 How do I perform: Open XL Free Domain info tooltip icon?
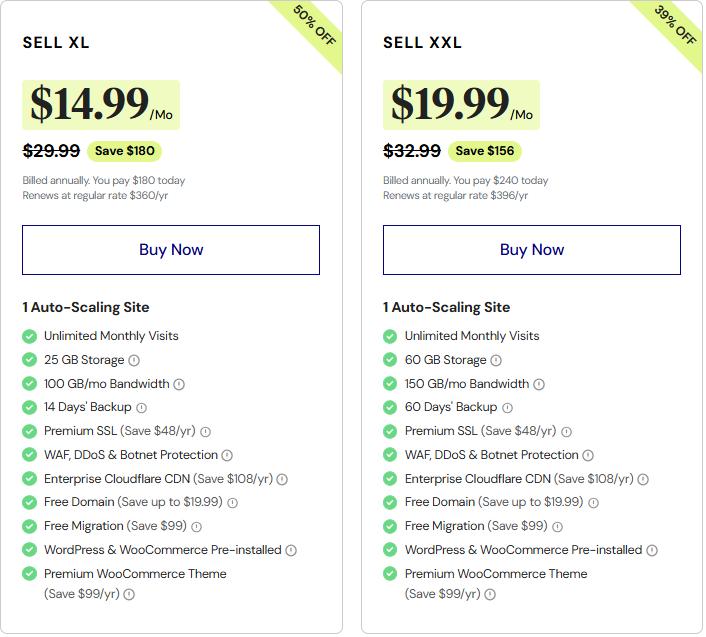coord(232,503)
